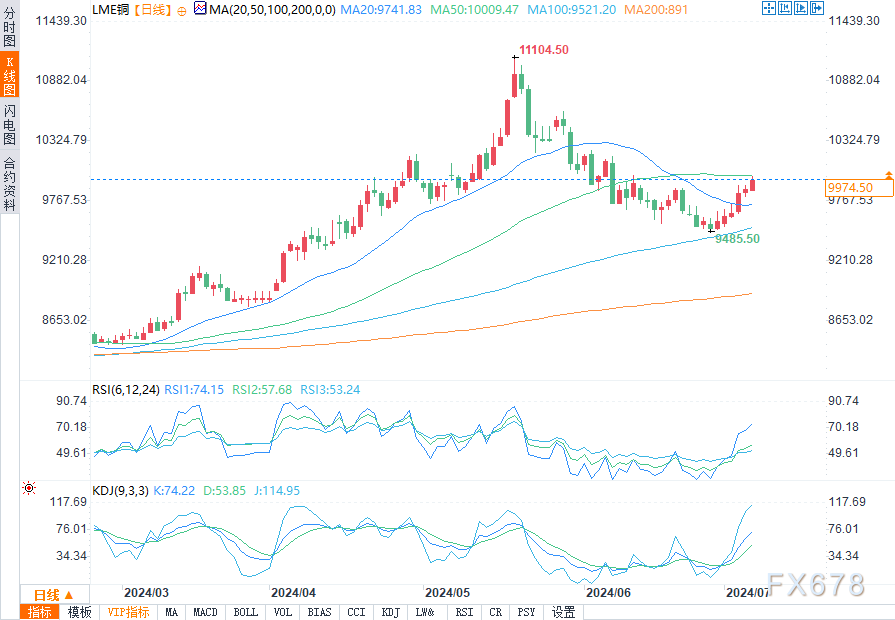Click the red sun icon beside KDJ panel

click(29, 488)
